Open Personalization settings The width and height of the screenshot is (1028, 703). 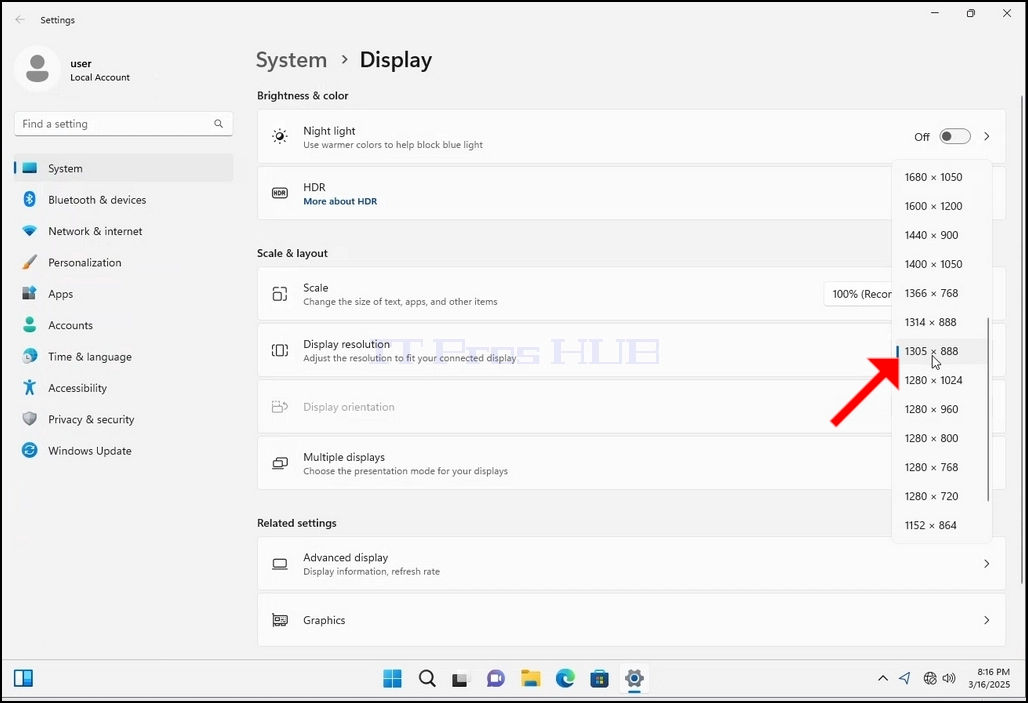click(123, 262)
